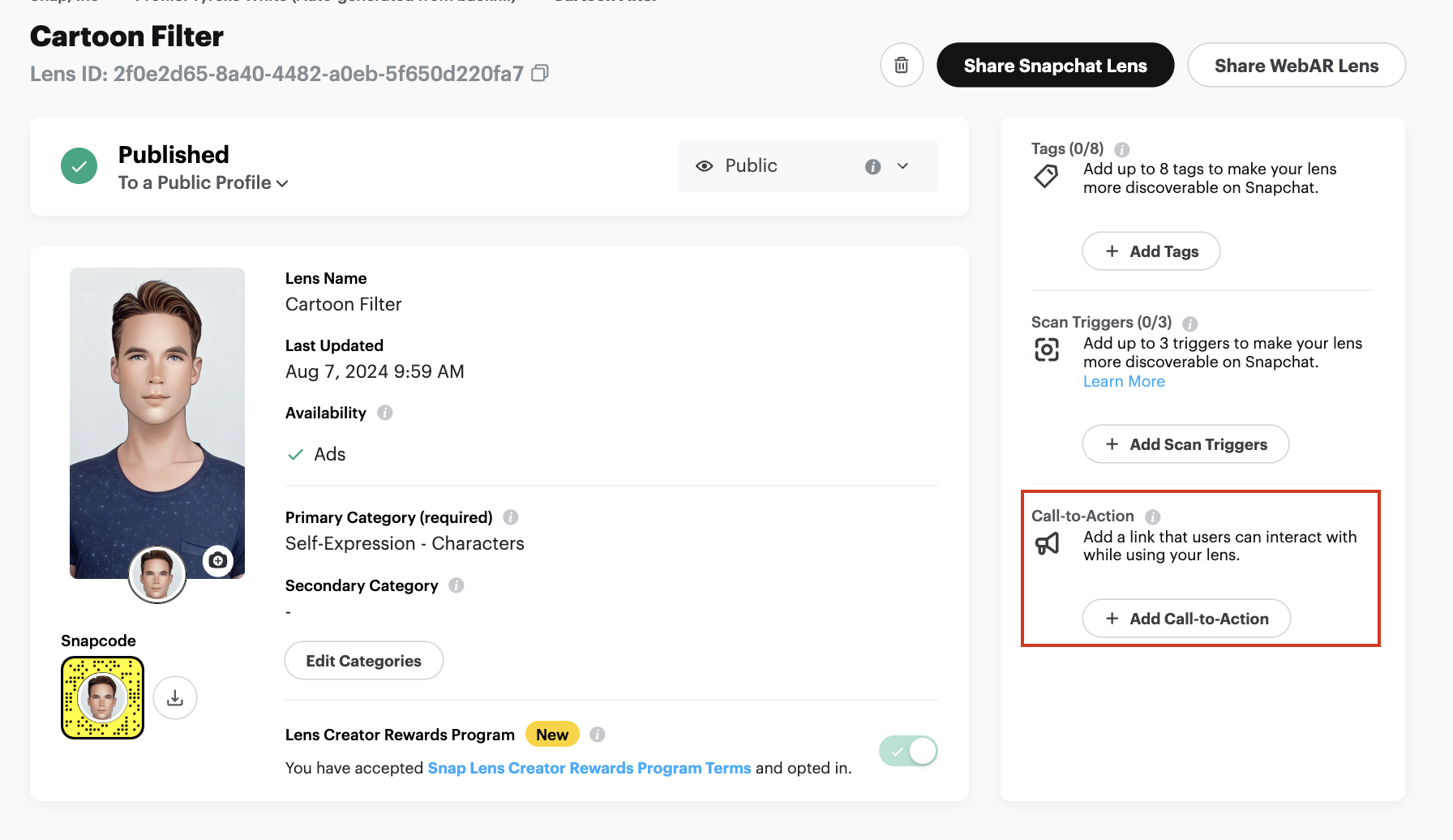Delete the lens with the trash icon
The height and width of the screenshot is (840, 1453).
click(x=902, y=65)
